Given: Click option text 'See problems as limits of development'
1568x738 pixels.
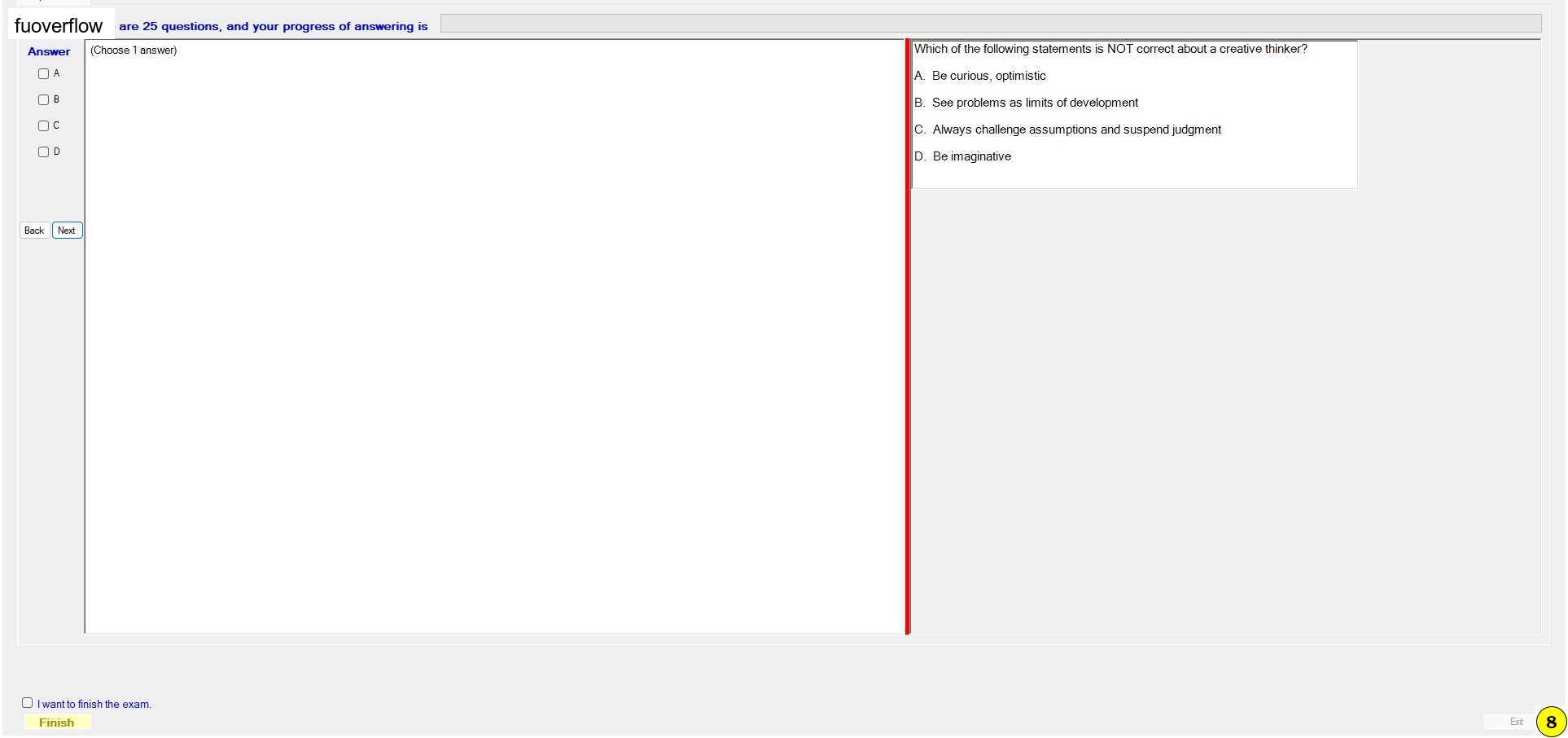Looking at the screenshot, I should click(1035, 103).
